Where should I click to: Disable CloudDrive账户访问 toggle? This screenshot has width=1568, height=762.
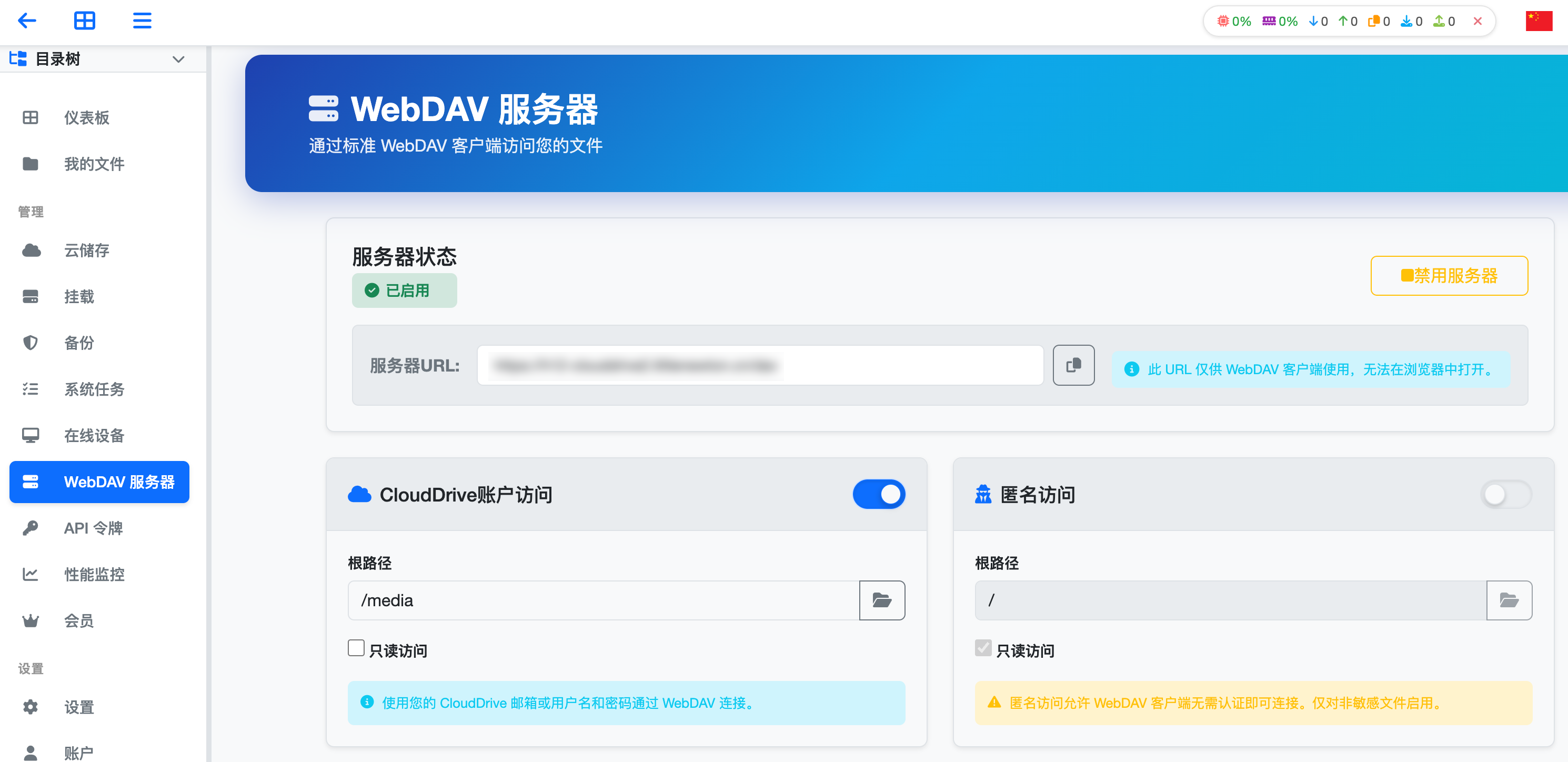coord(878,494)
